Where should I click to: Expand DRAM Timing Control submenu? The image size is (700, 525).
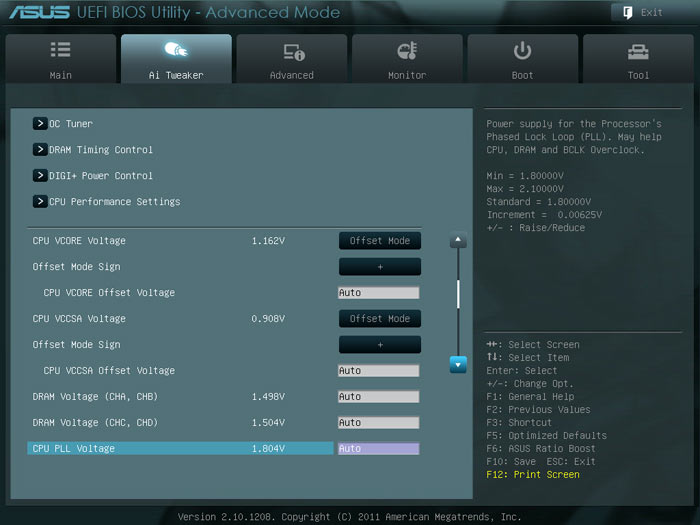40,150
